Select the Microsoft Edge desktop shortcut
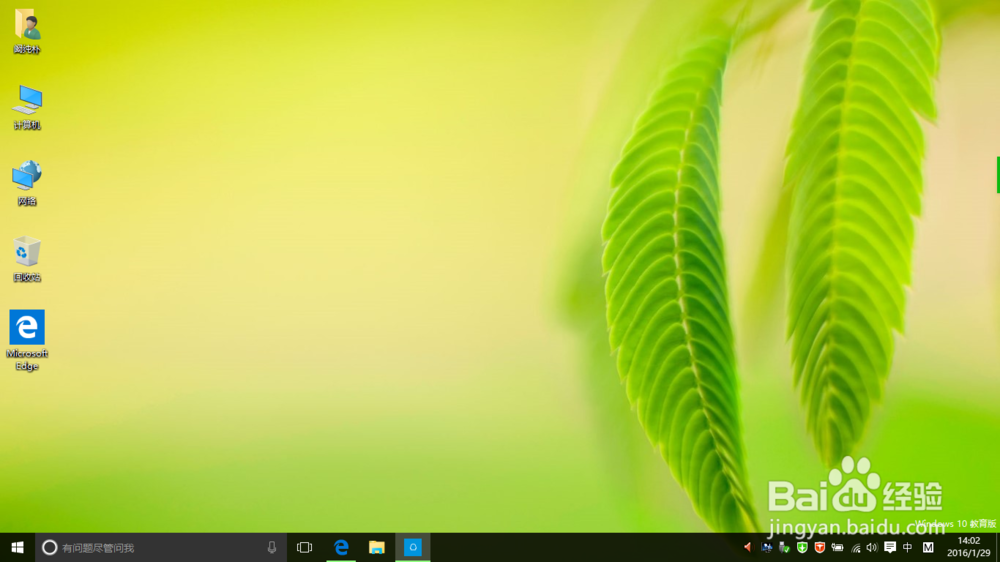The width and height of the screenshot is (1000, 562). [27, 341]
